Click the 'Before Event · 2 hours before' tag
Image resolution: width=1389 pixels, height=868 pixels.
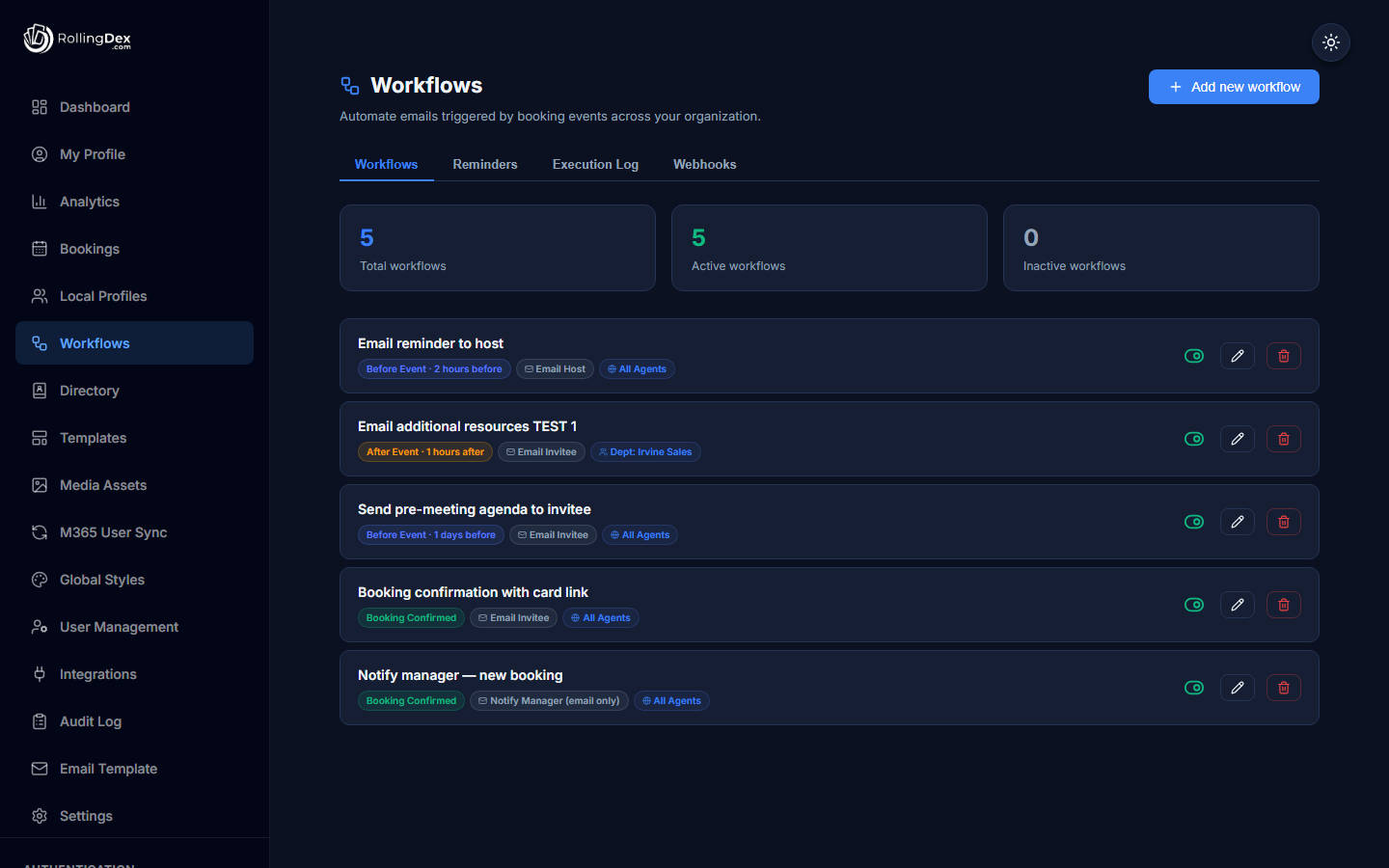coord(434,369)
